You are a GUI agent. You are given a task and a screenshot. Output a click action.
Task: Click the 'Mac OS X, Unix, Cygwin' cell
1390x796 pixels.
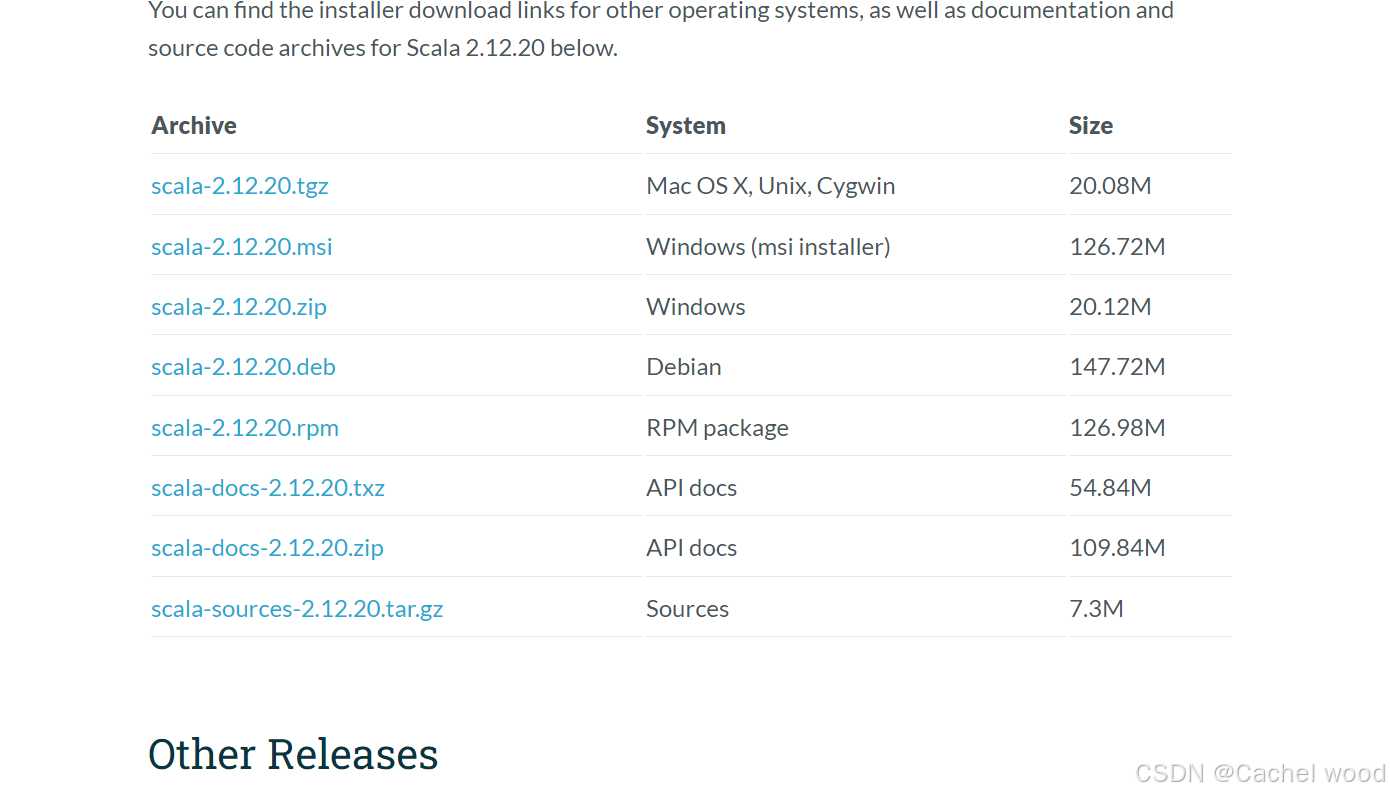(771, 186)
